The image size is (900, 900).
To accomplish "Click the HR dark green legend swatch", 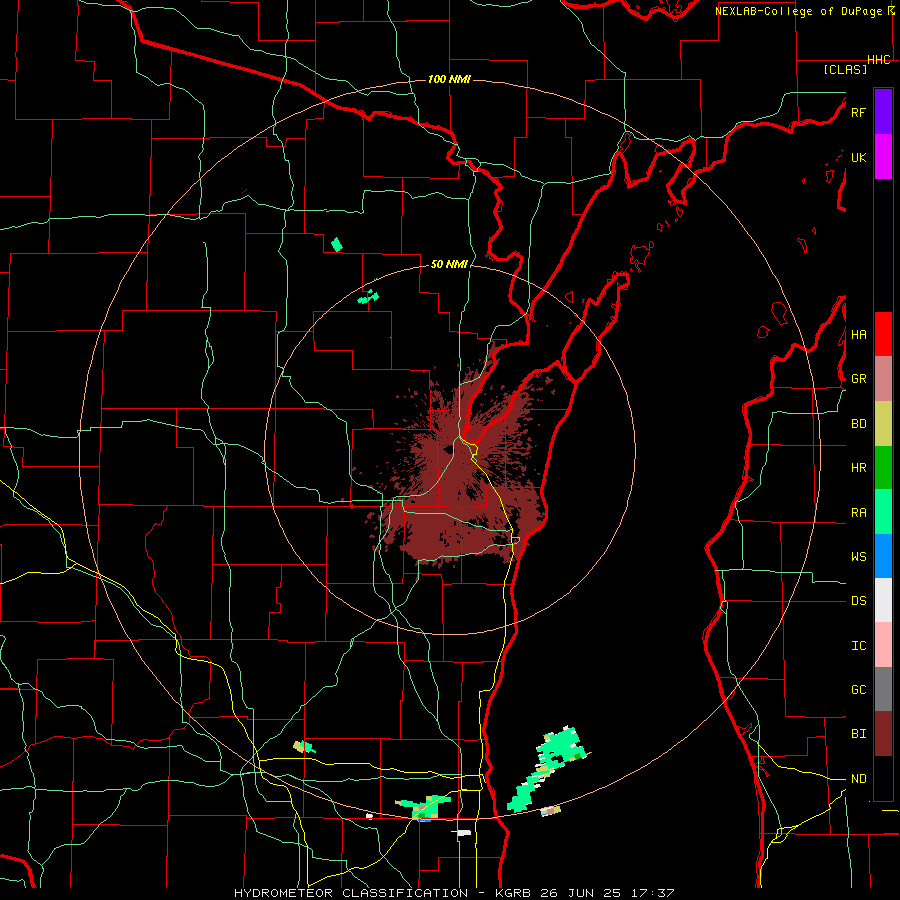I will (x=883, y=468).
